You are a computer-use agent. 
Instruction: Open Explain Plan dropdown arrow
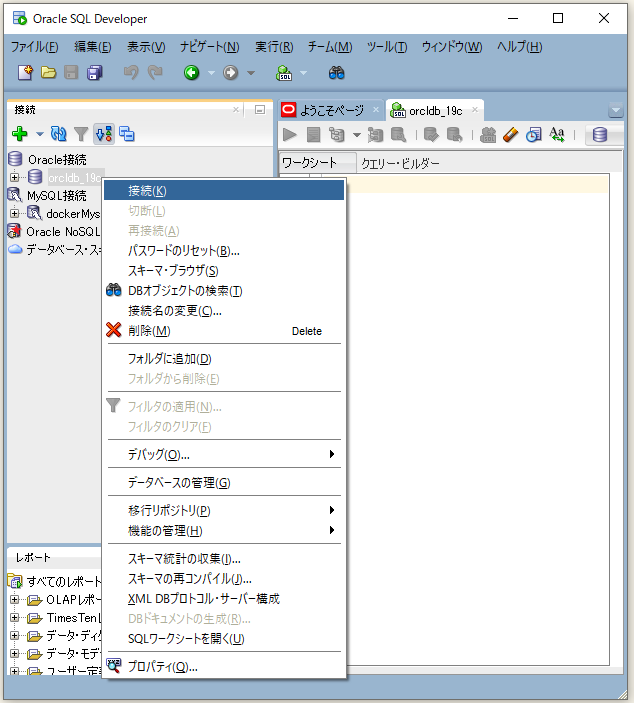356,135
